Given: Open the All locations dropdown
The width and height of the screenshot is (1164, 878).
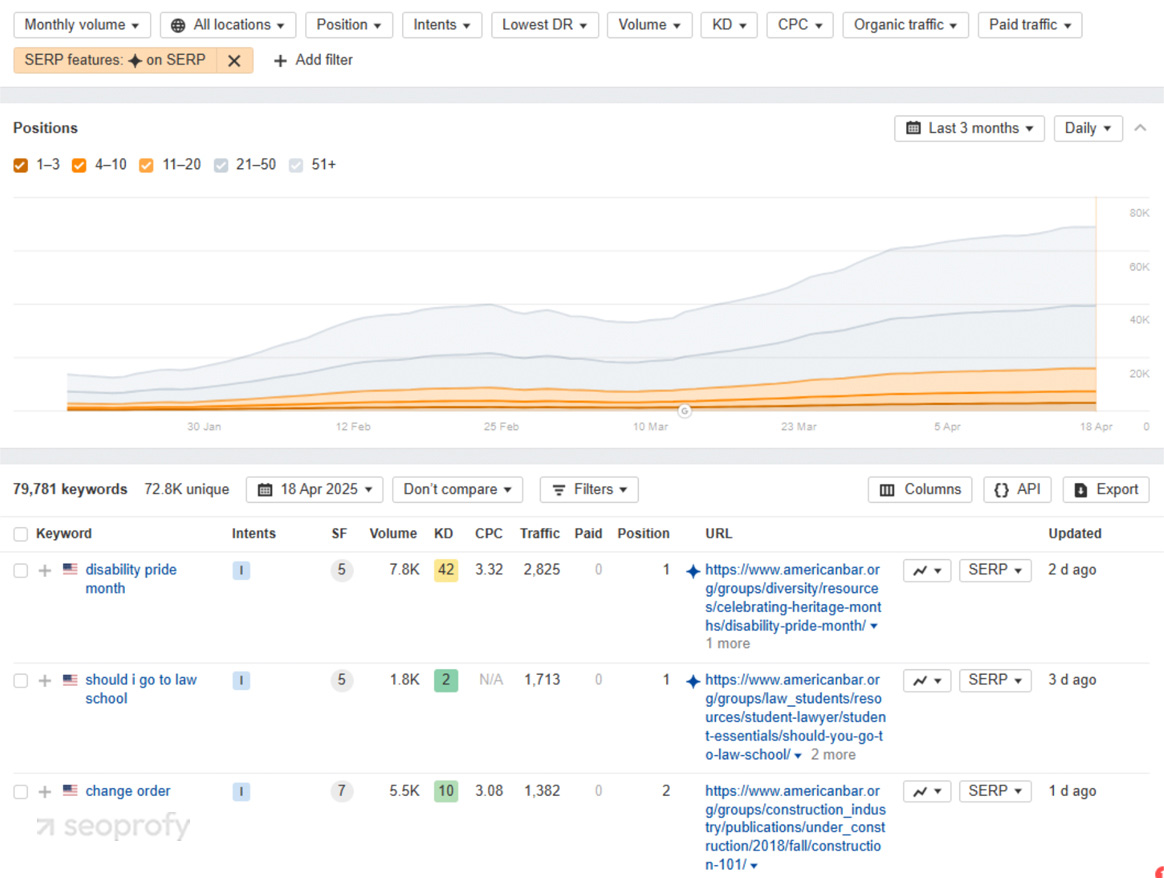Looking at the screenshot, I should pyautogui.click(x=228, y=25).
